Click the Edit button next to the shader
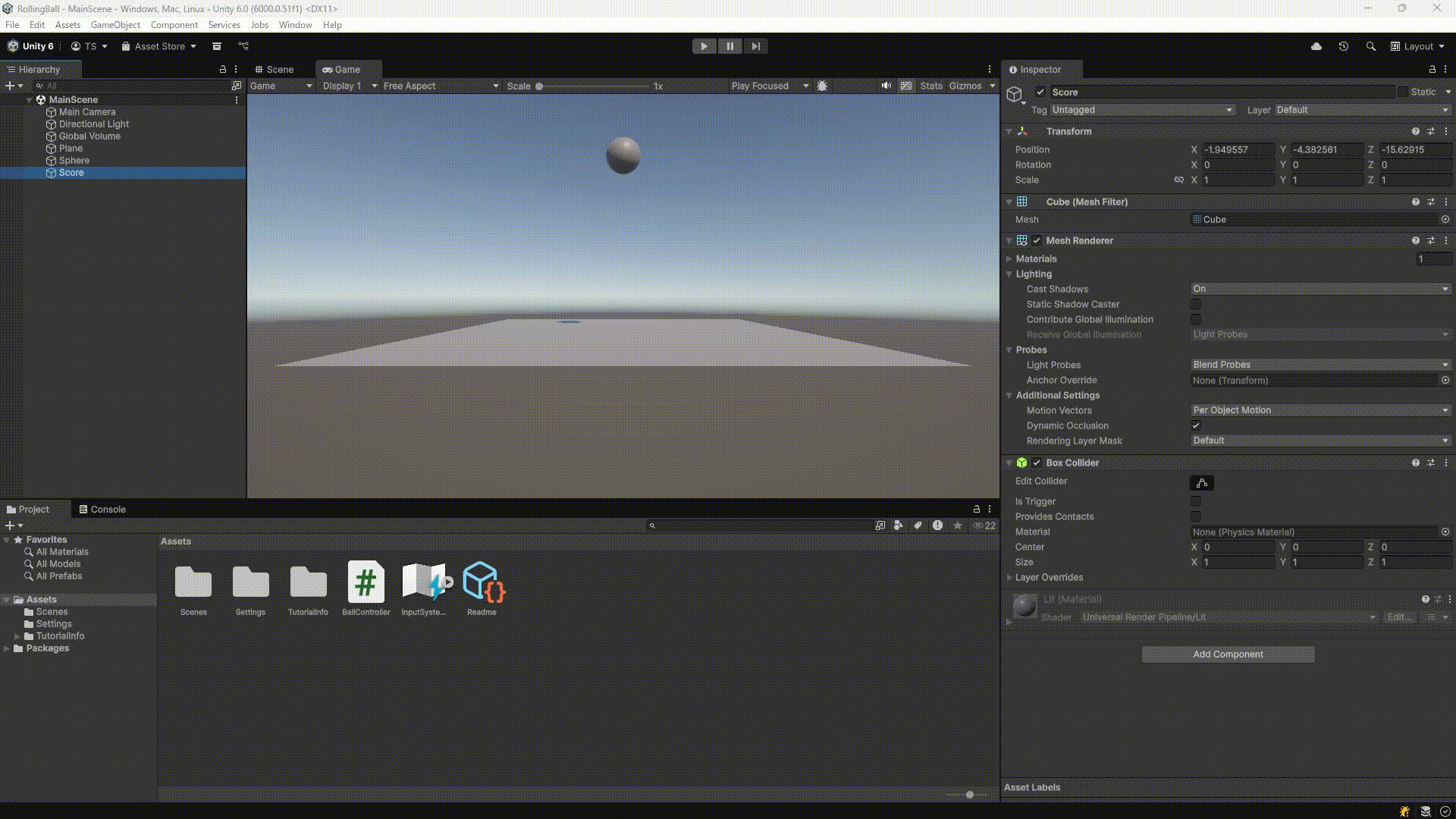 coord(1398,617)
